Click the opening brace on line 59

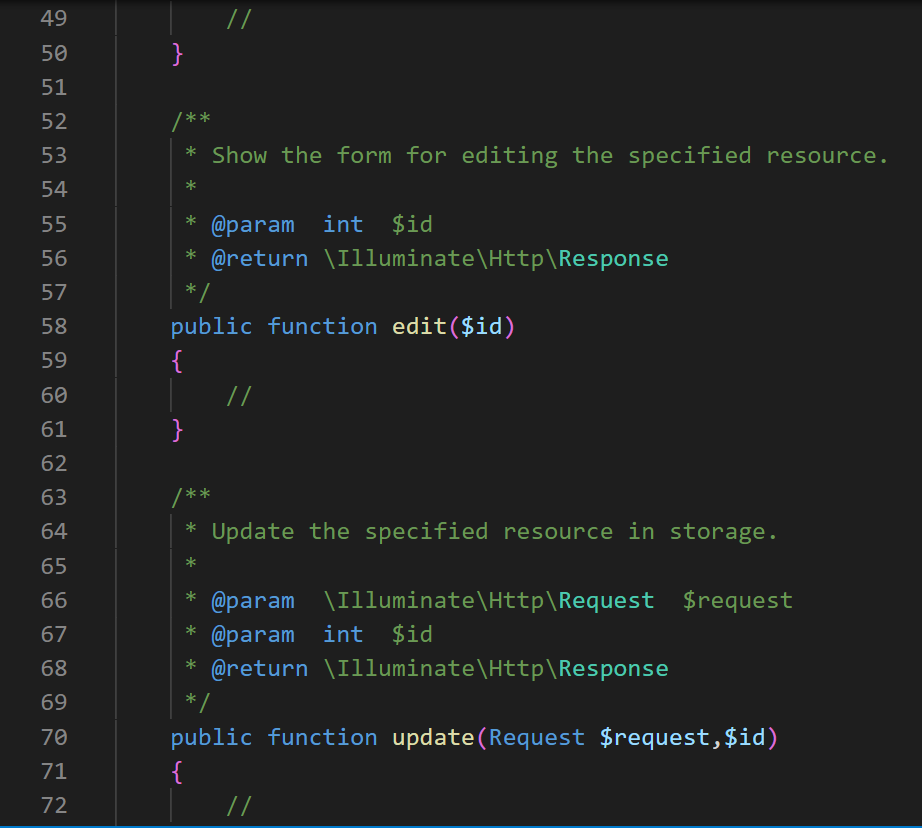pyautogui.click(x=177, y=361)
